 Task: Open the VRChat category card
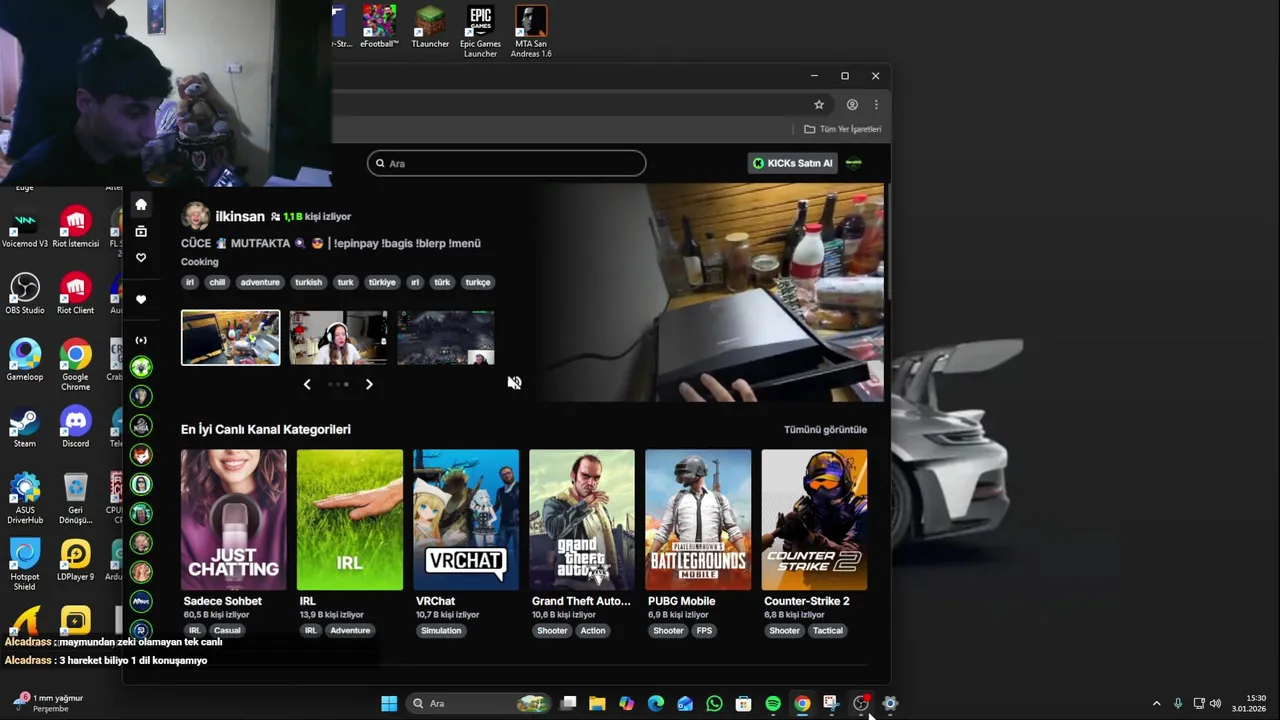pyautogui.click(x=466, y=519)
